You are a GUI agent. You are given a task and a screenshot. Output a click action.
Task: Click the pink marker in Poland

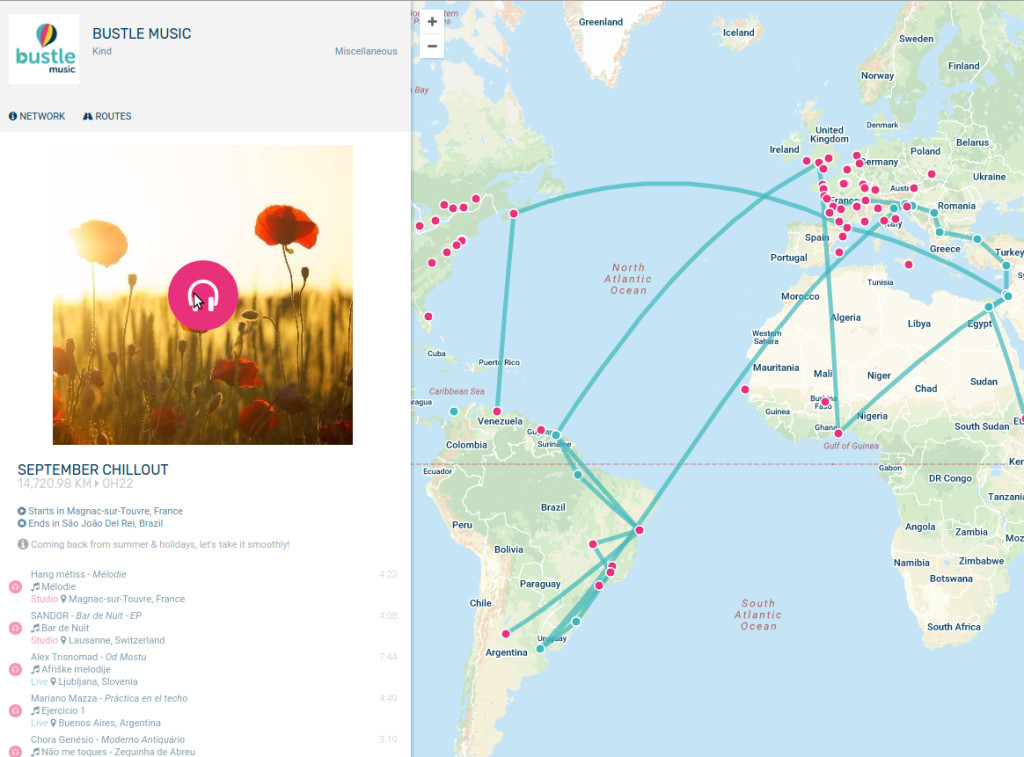point(931,174)
